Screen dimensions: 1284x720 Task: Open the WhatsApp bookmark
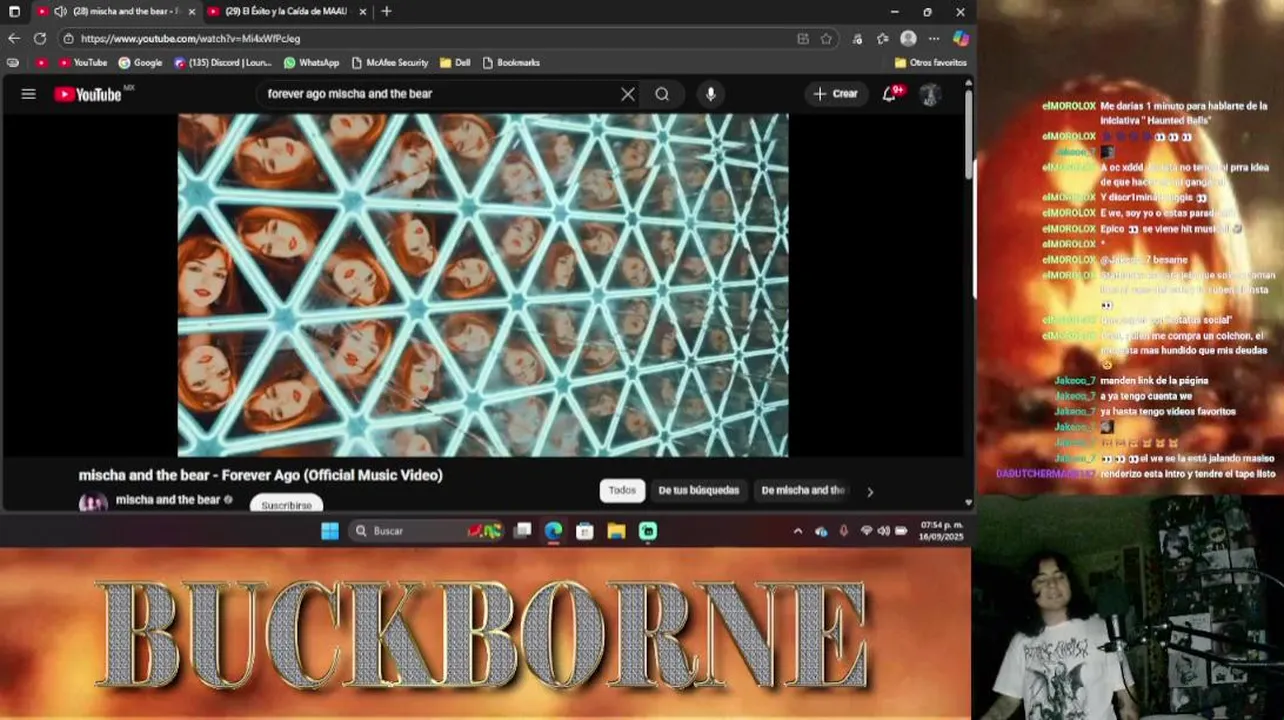[x=311, y=62]
